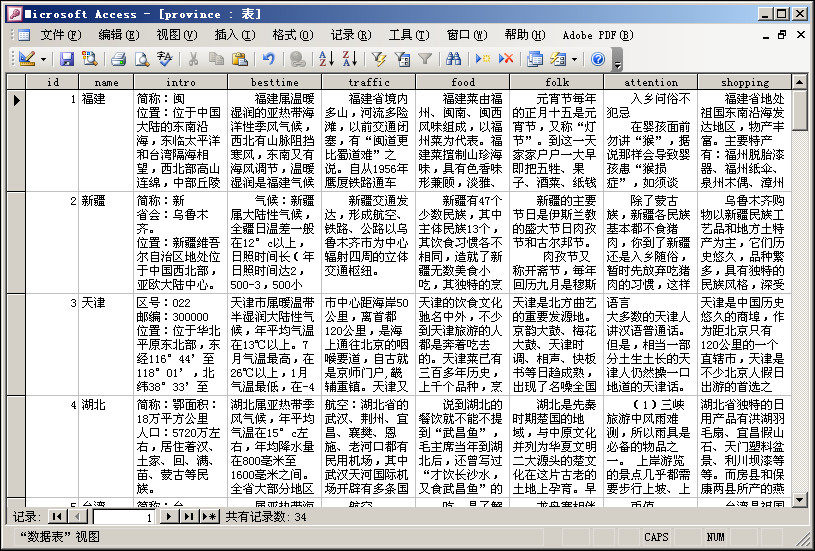815x551 pixels.
Task: Sort Descending Z to A
Action: click(350, 59)
